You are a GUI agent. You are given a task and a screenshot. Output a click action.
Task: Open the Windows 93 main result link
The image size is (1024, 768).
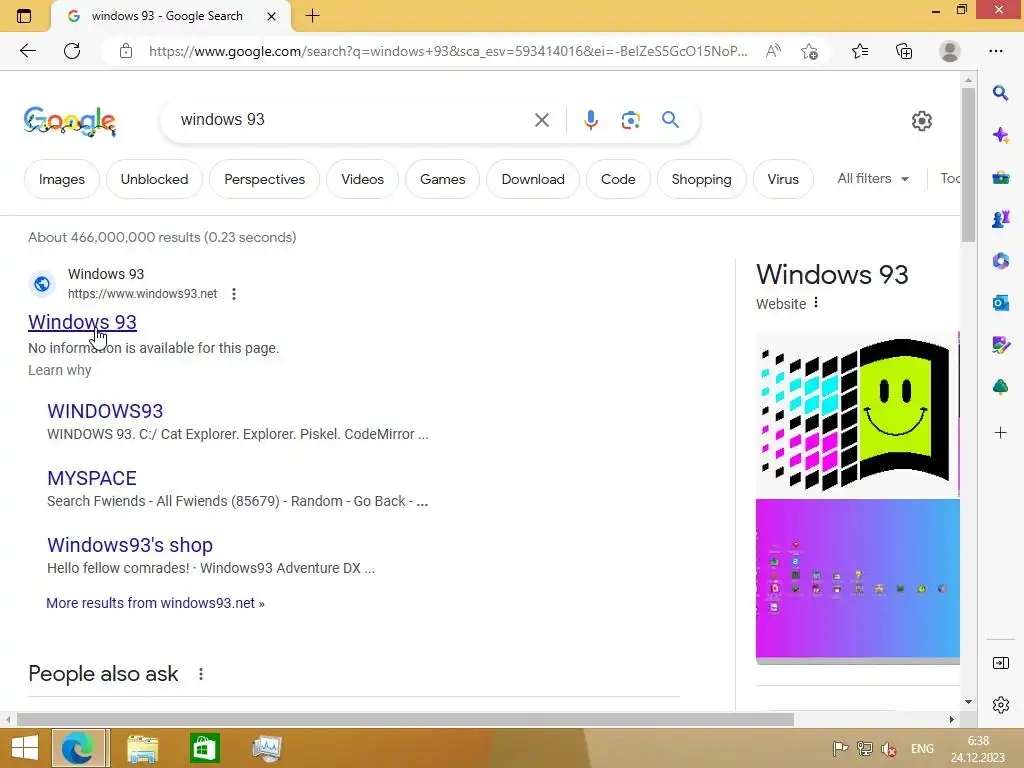pos(82,322)
